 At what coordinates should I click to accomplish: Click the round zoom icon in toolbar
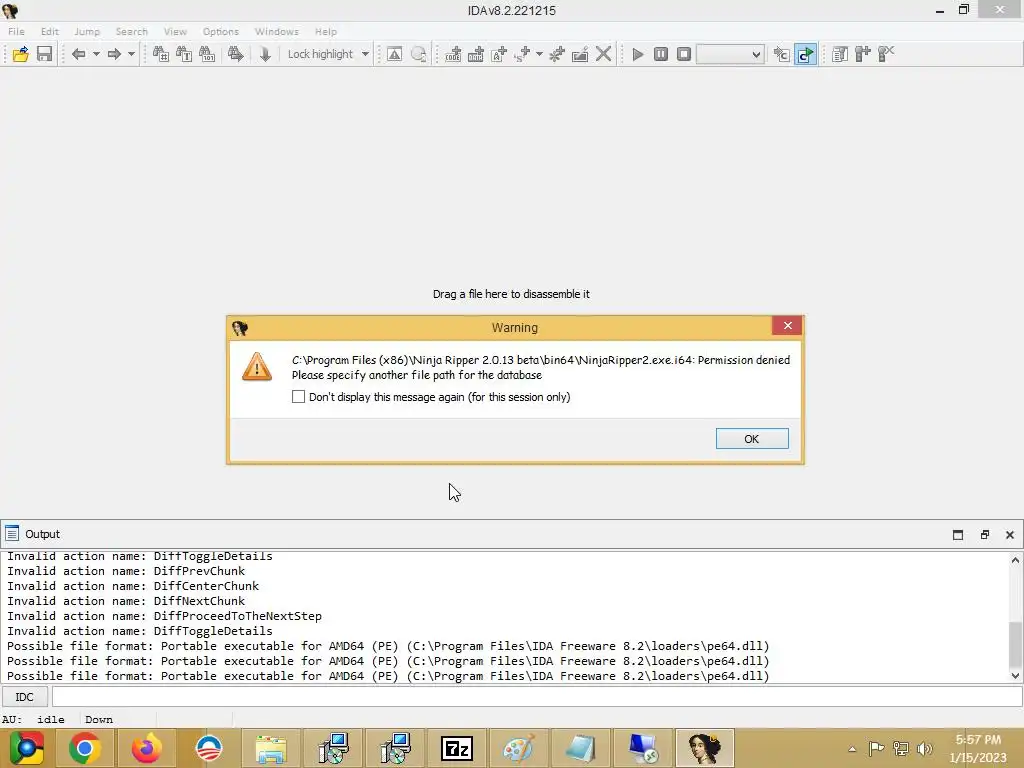click(419, 54)
